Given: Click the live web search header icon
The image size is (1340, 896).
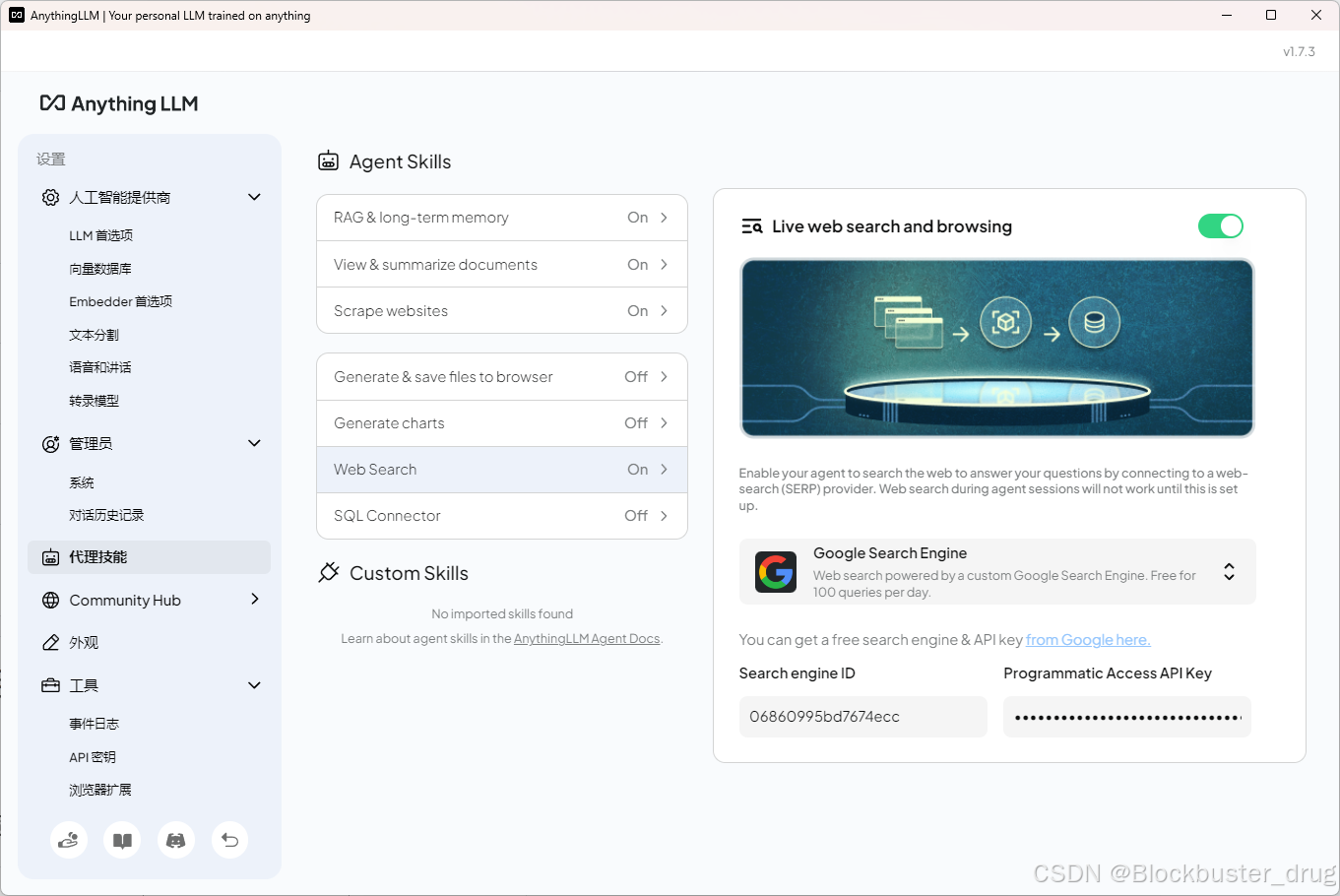Looking at the screenshot, I should 752,226.
